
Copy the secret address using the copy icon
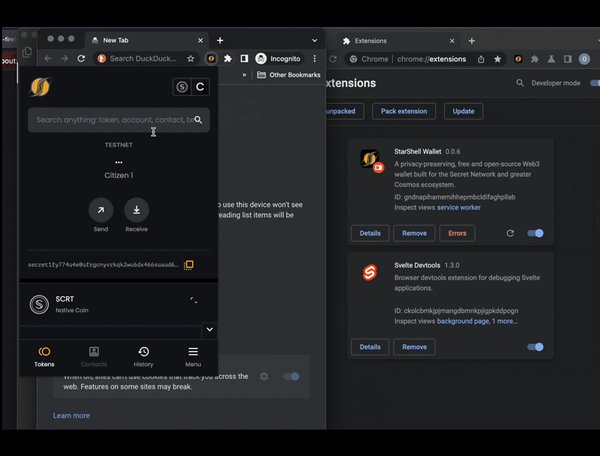[189, 265]
